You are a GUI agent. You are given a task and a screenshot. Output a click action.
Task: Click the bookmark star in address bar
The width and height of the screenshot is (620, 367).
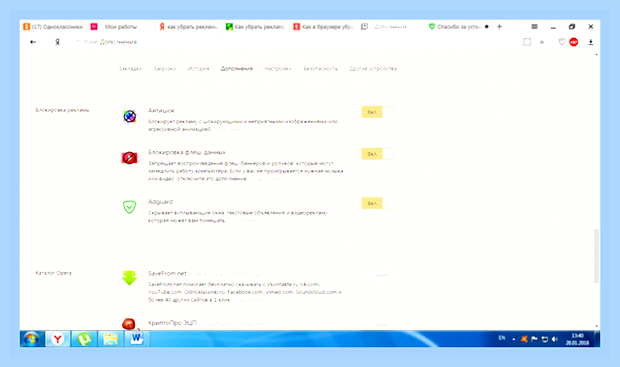coord(542,42)
